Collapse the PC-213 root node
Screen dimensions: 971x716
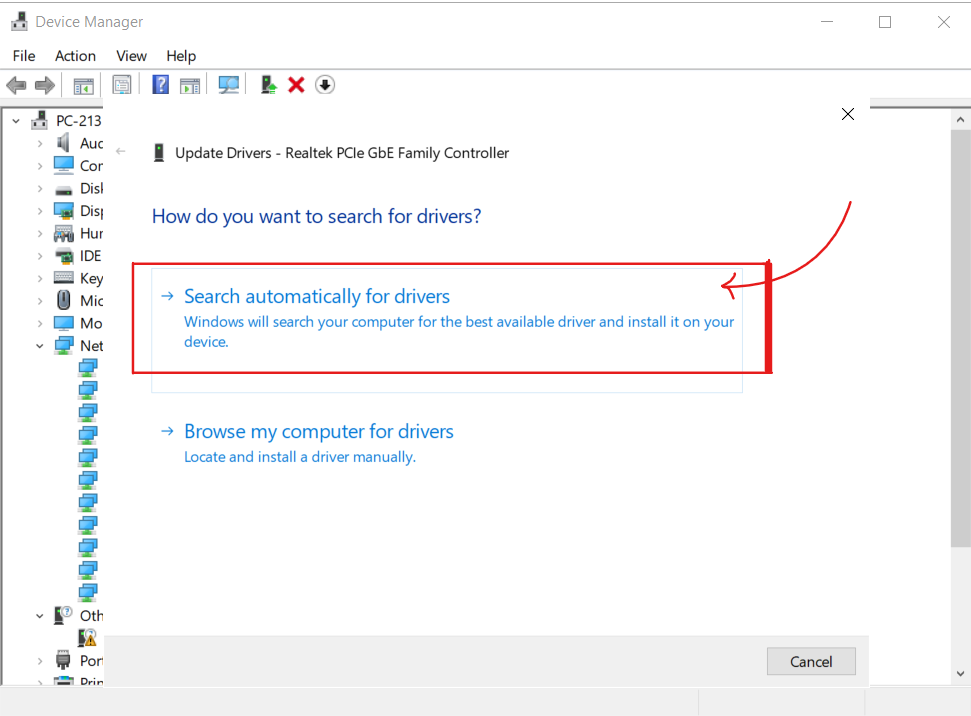point(16,121)
